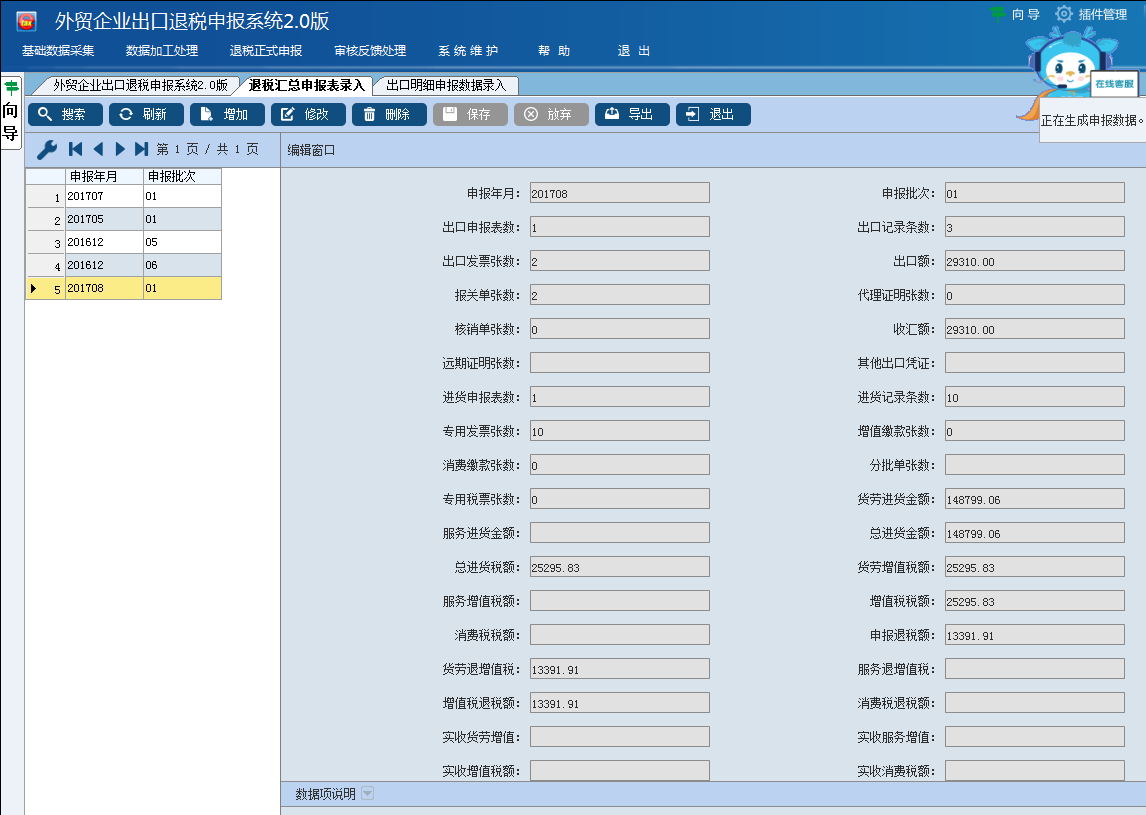Click the 删除 delete button
Viewport: 1146px width, 815px height.
tap(389, 115)
